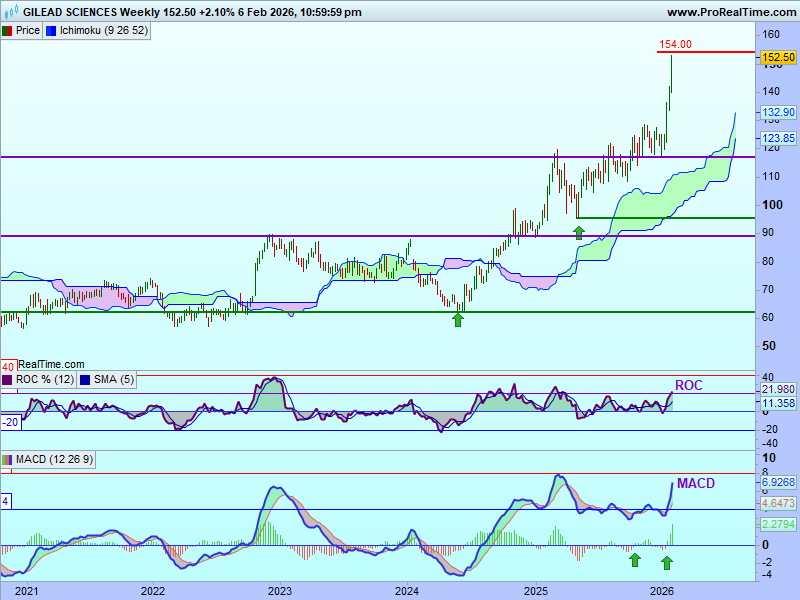Select the 2023 label on time axis

280,591
